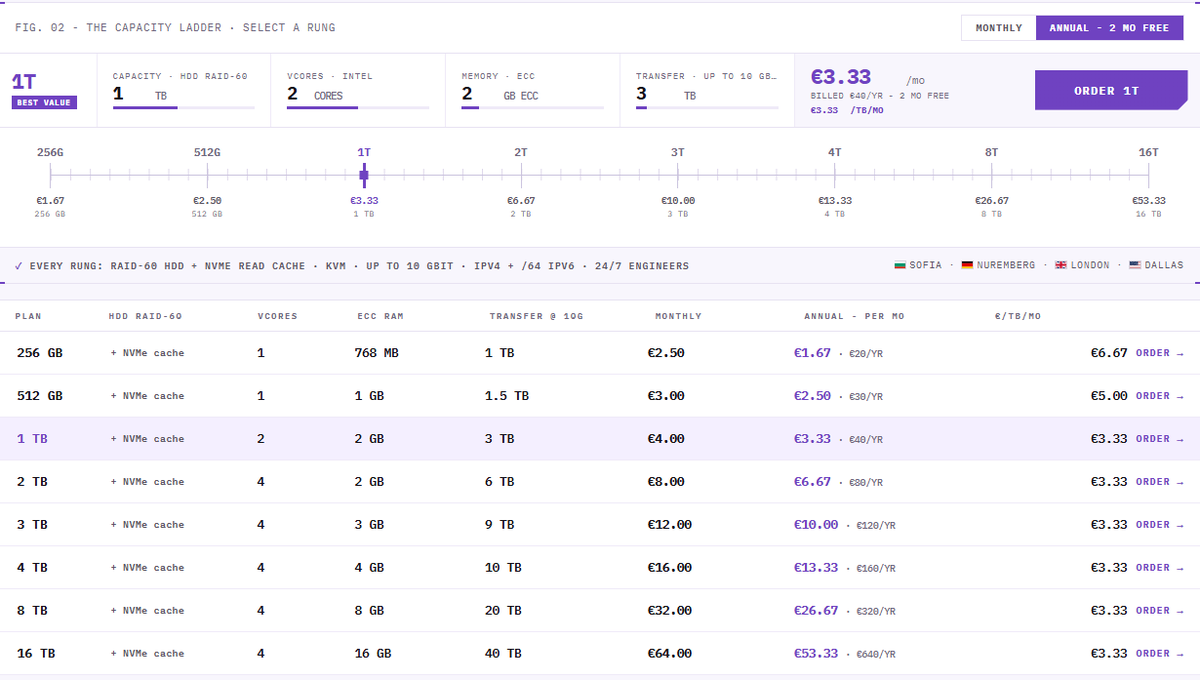This screenshot has width=1200, height=680.
Task: Click the €32.00 monthly price
Action: (x=670, y=611)
